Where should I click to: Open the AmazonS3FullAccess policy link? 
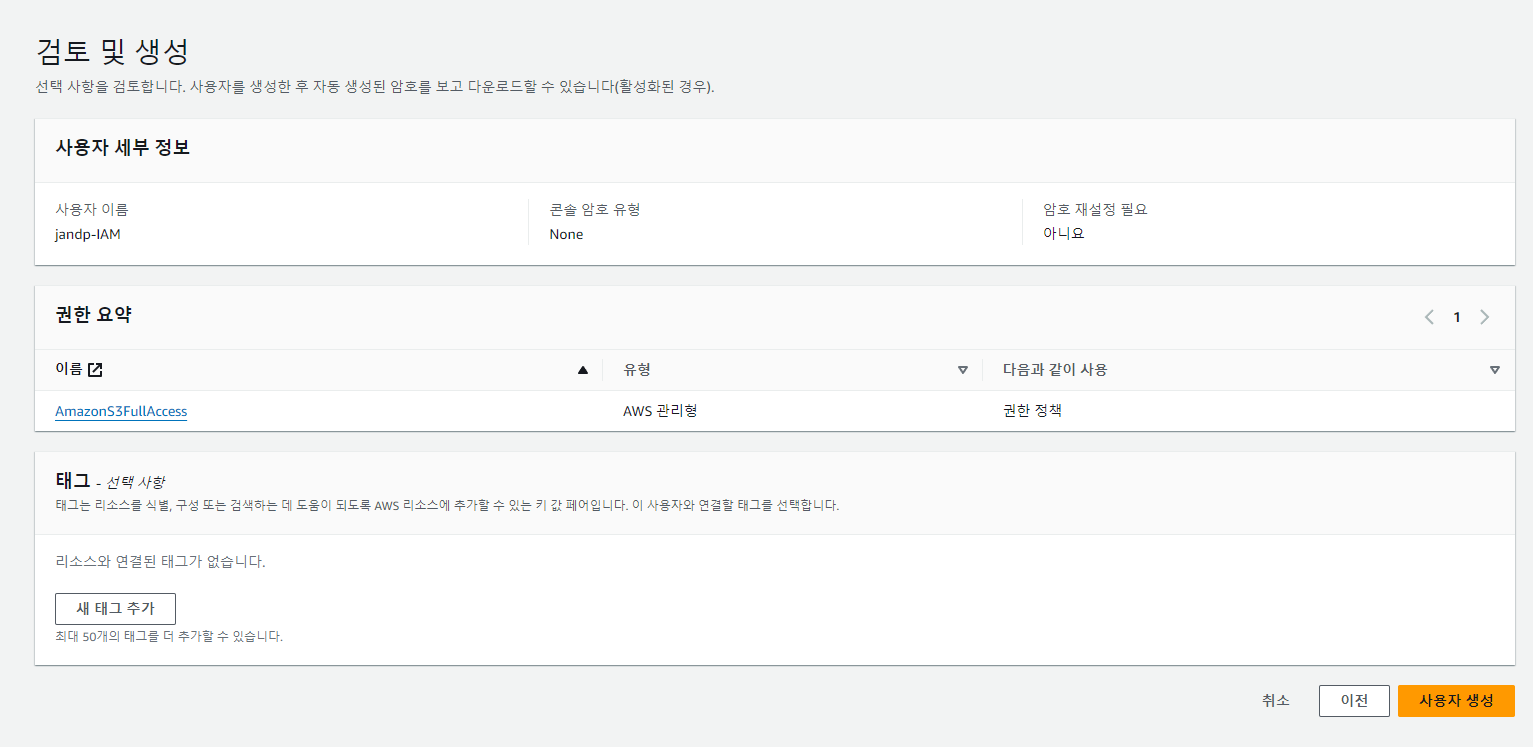[121, 411]
